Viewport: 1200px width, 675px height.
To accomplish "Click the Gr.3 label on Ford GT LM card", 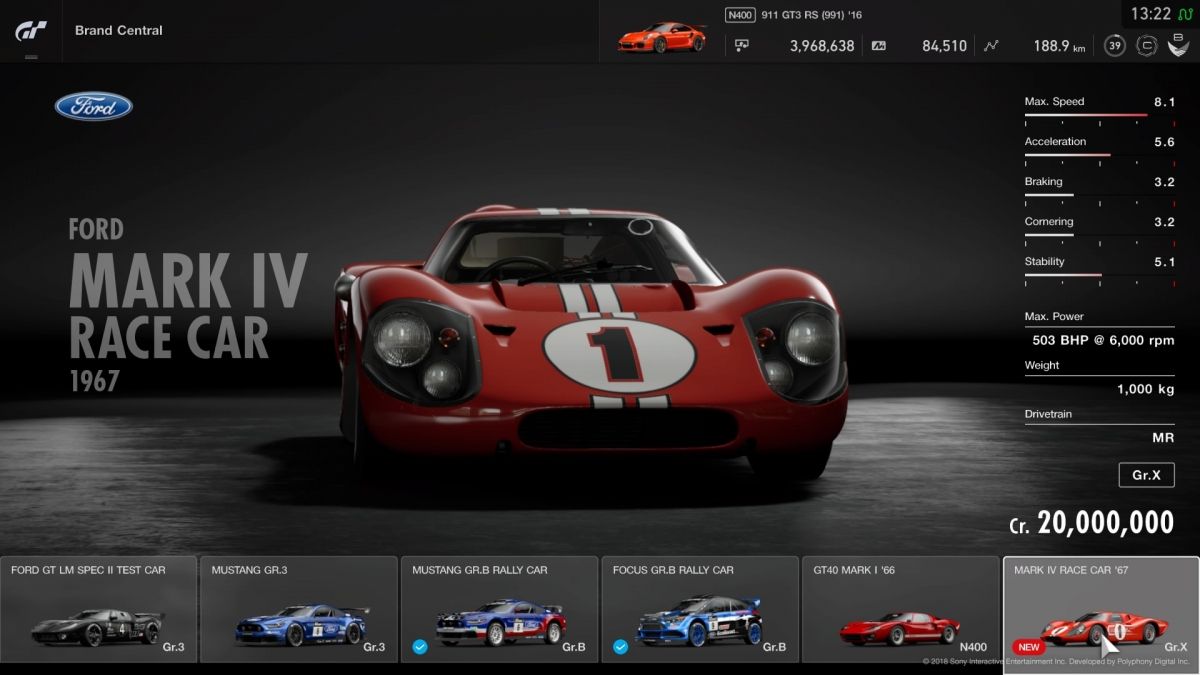I will tap(174, 647).
